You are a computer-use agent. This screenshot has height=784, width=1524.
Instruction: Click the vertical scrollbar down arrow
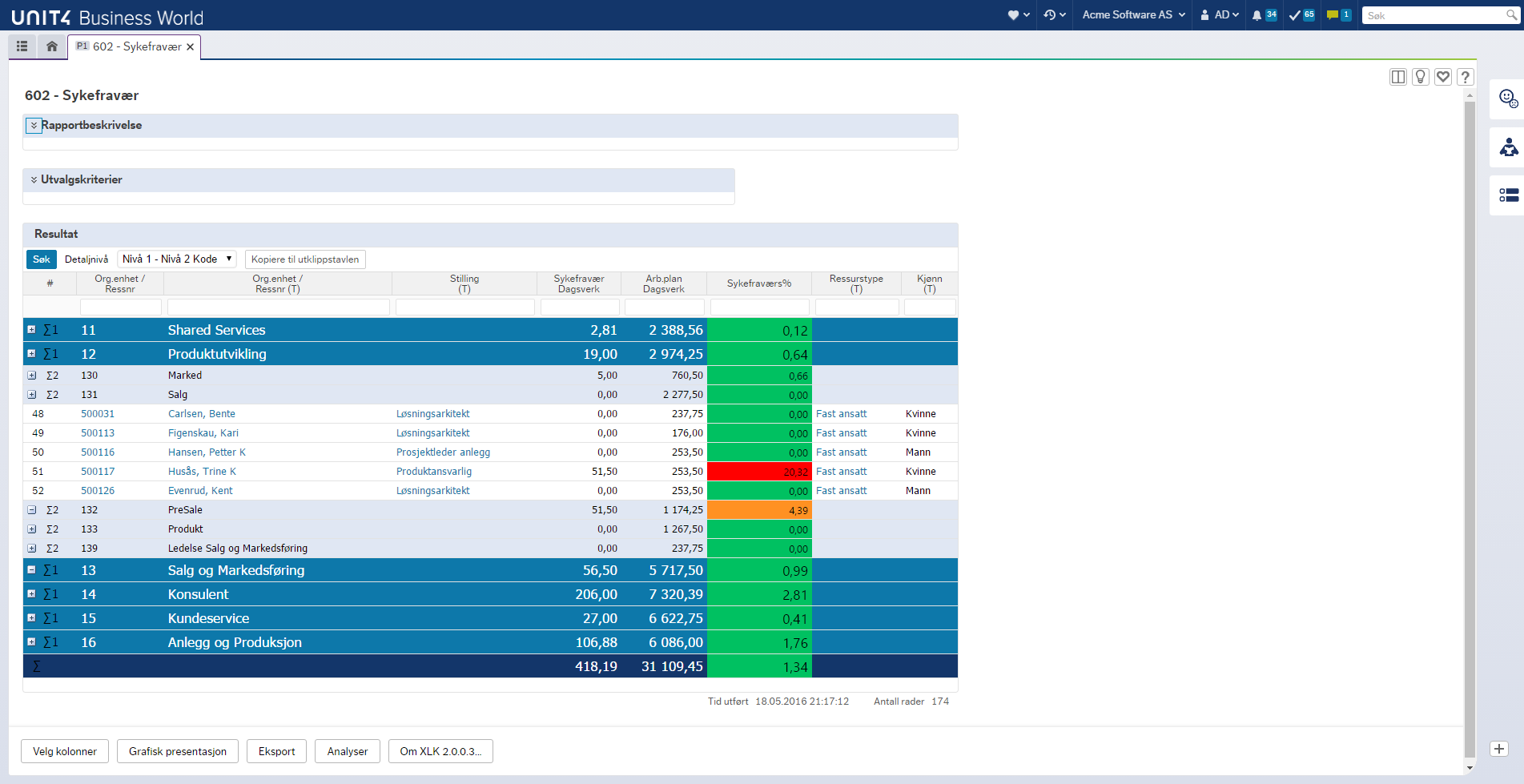point(1470,767)
